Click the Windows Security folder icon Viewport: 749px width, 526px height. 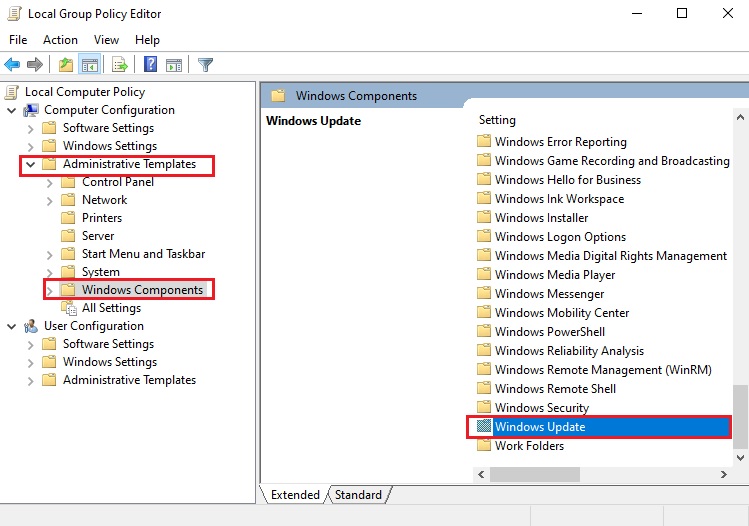tap(484, 407)
